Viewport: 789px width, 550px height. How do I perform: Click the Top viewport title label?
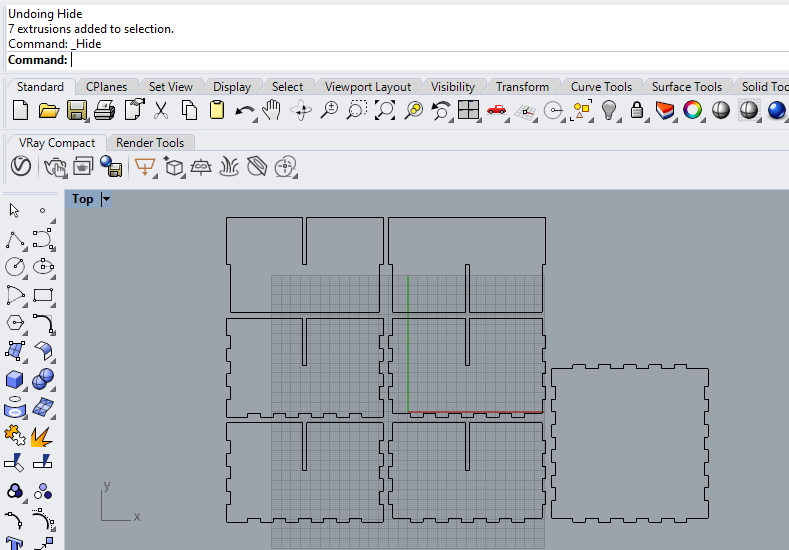click(83, 199)
